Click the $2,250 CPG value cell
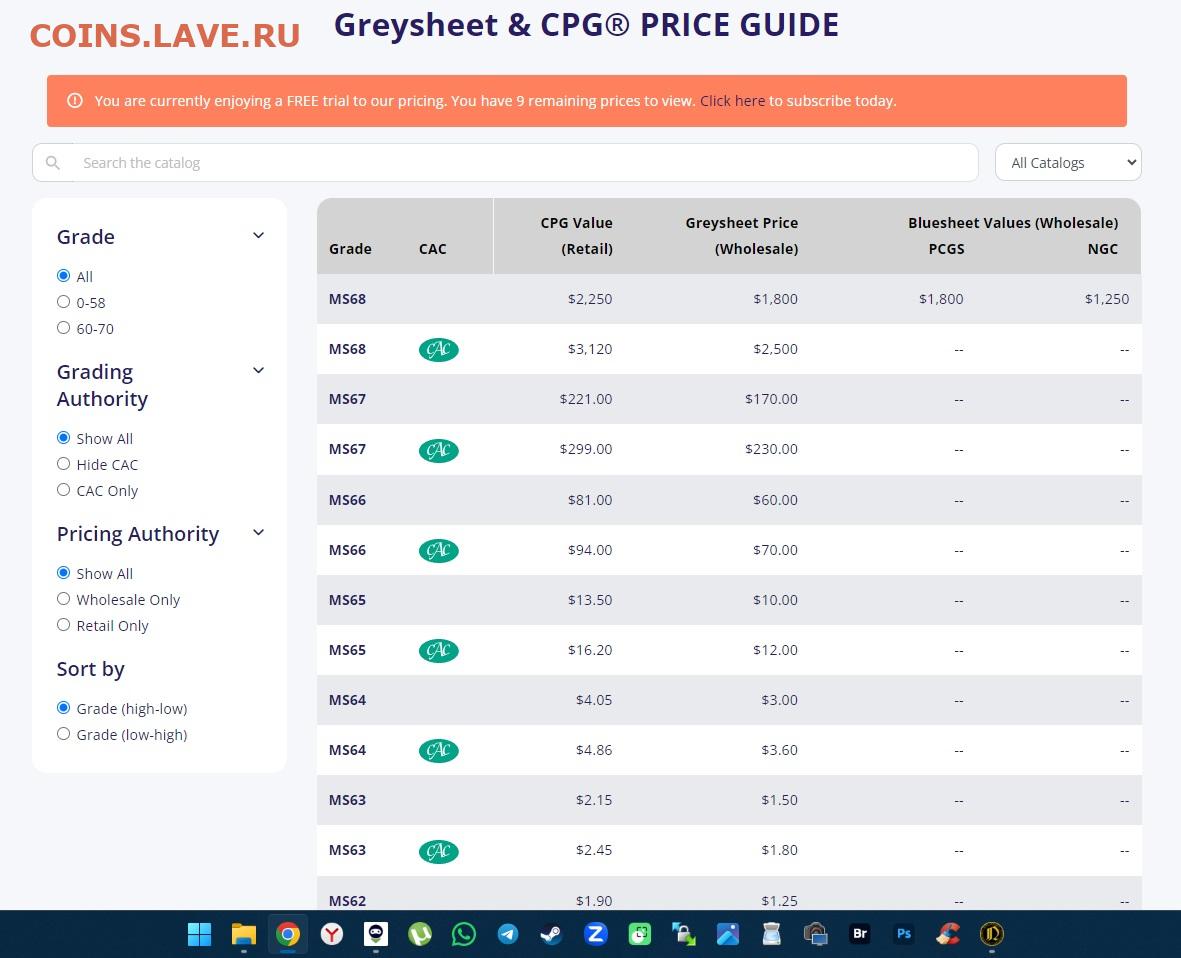1181x958 pixels. pyautogui.click(x=590, y=299)
